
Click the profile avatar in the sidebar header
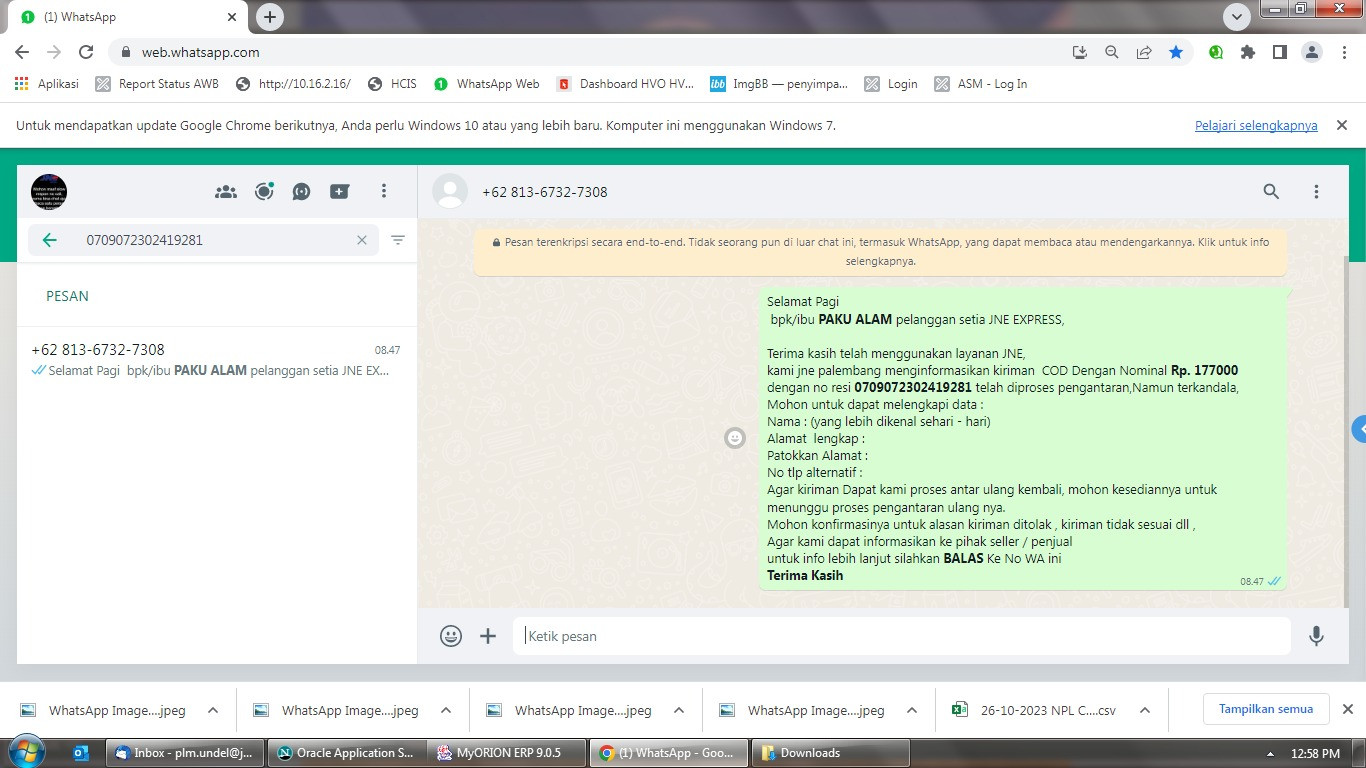49,191
